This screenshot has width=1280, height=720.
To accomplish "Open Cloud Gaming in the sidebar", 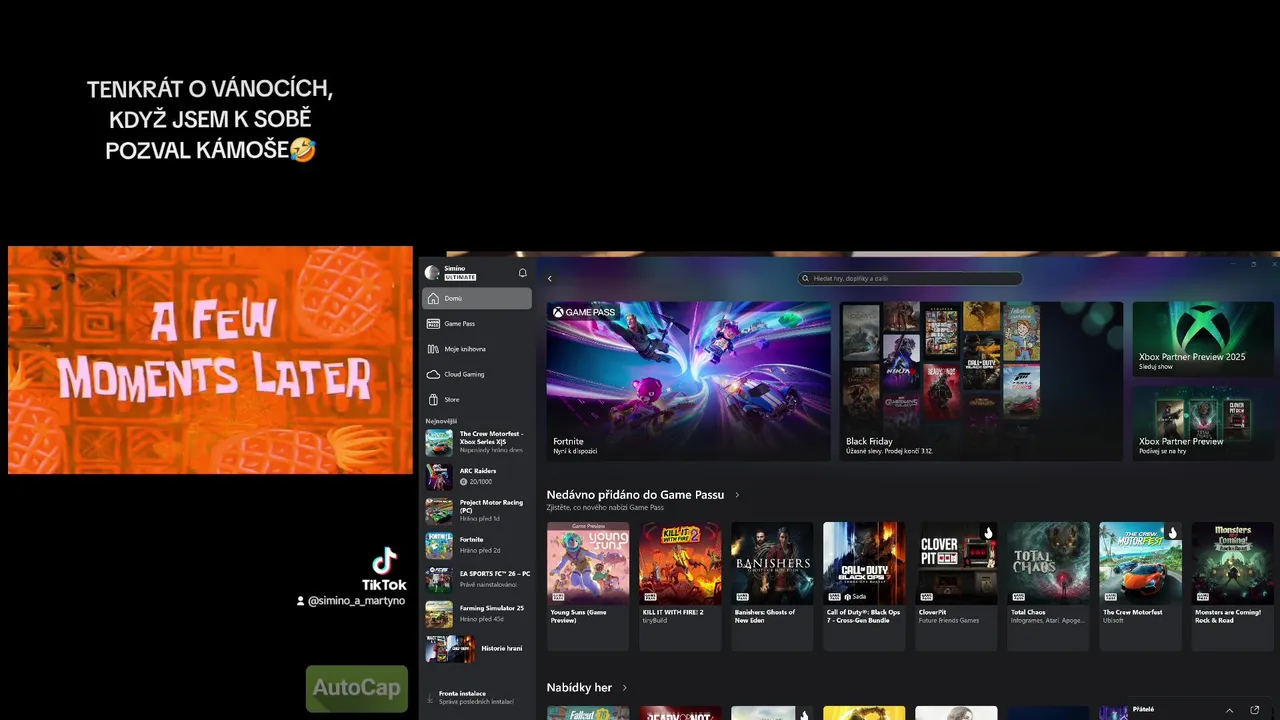I will 477,374.
